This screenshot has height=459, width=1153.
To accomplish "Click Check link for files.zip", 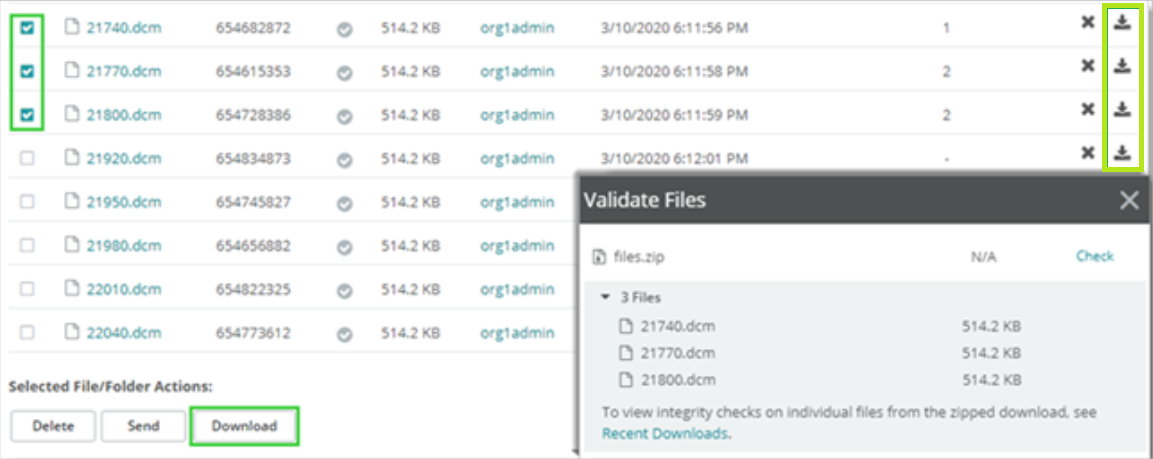I will pyautogui.click(x=1094, y=256).
